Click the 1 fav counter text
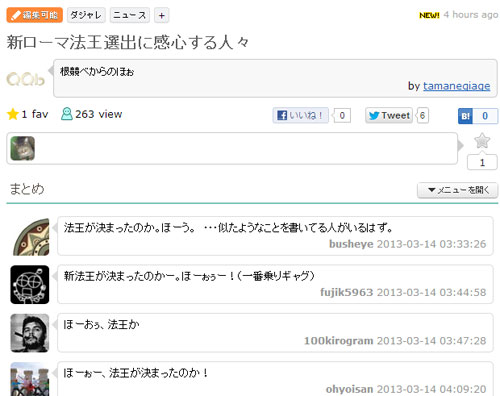This screenshot has height=396, width=500. click(x=35, y=114)
